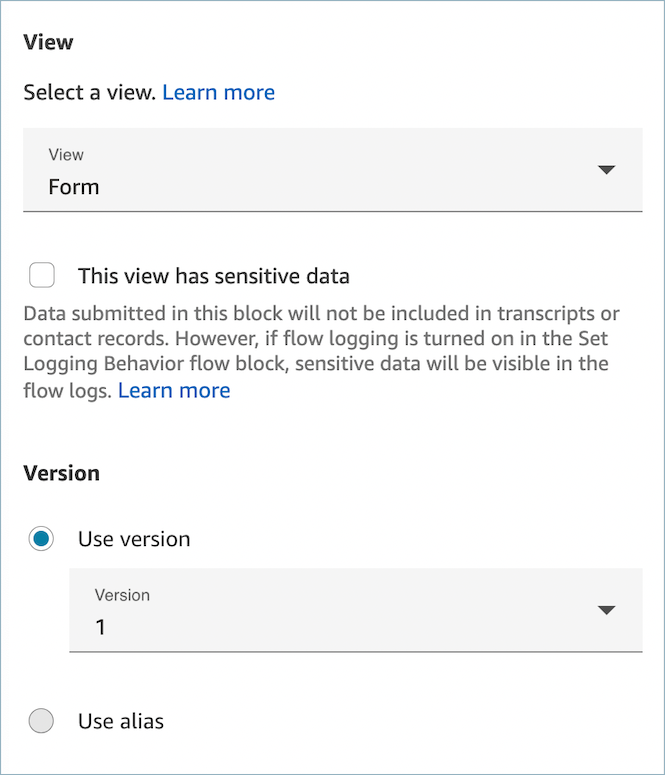Screen dimensions: 665x775
Task: Enable the sensitive data checkbox
Action: tap(42, 275)
